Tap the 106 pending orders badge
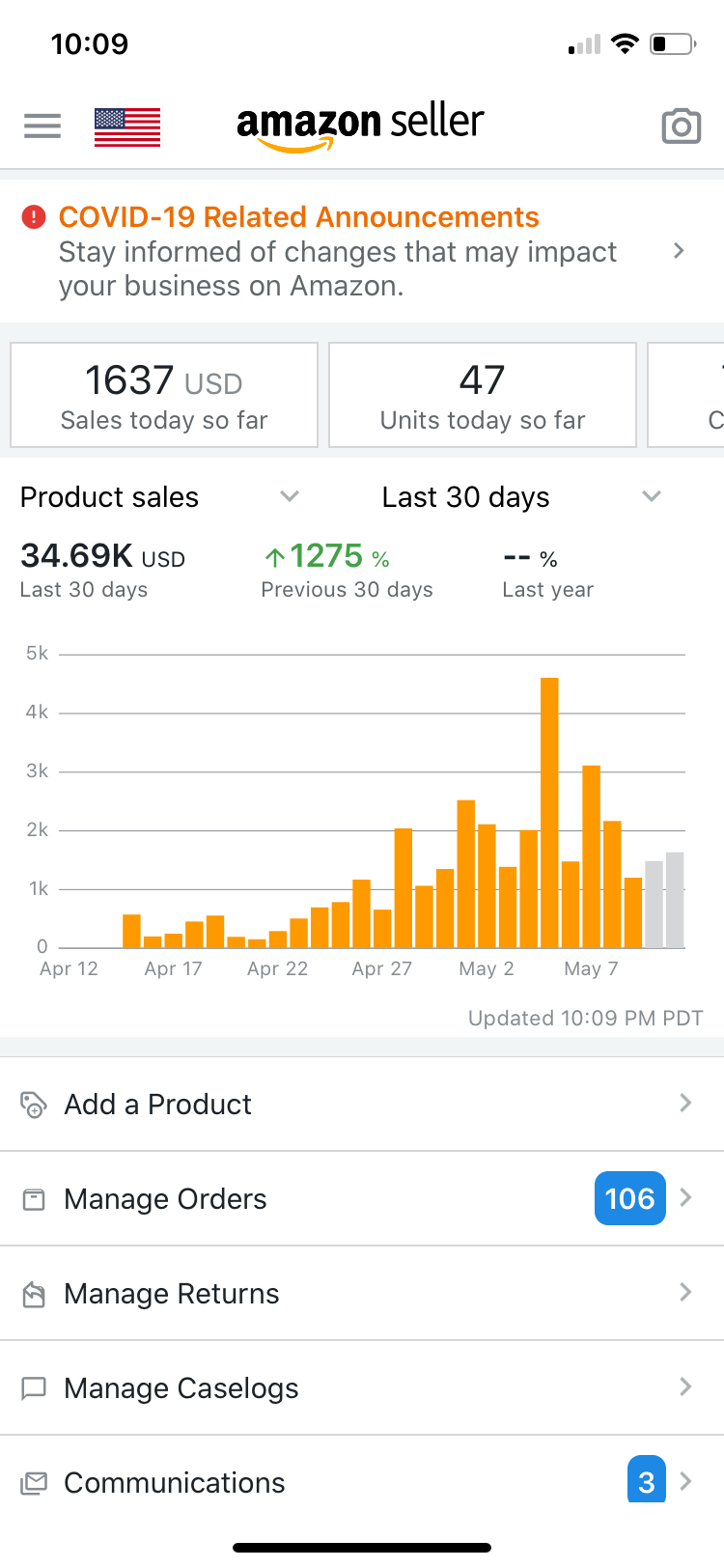The width and height of the screenshot is (724, 1568). point(629,1198)
